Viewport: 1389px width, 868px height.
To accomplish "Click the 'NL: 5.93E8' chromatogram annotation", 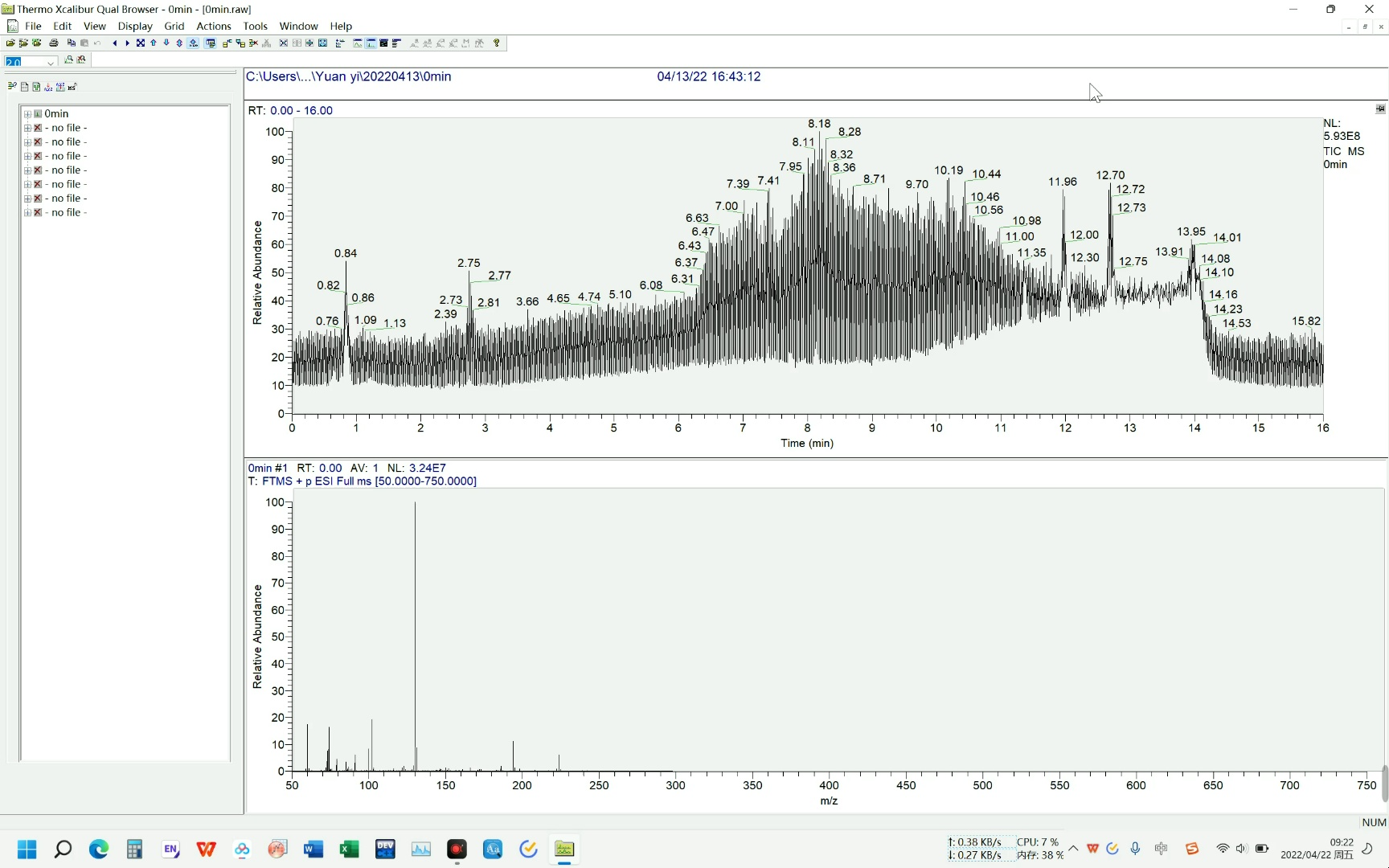I will coord(1342,129).
